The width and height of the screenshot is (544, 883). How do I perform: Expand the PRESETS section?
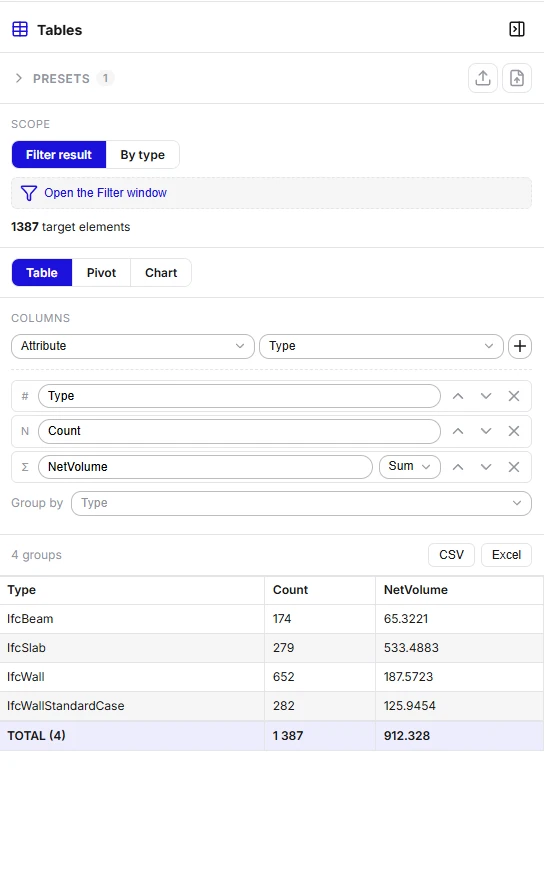[x=19, y=78]
